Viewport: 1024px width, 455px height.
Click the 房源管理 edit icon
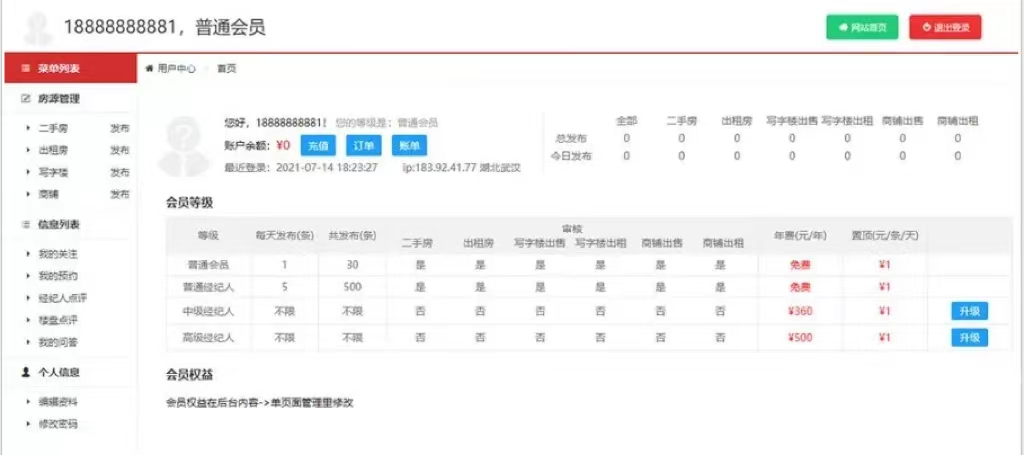pos(26,99)
